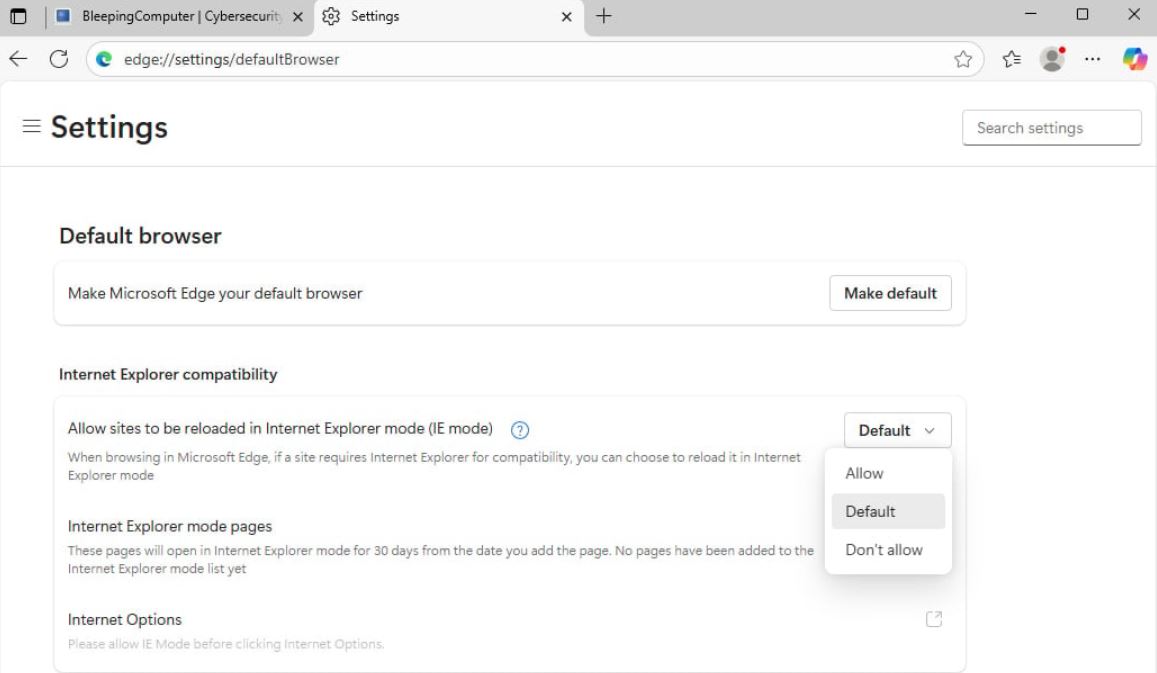1157x673 pixels.
Task: Pick the Default option in list
Action: coord(870,511)
